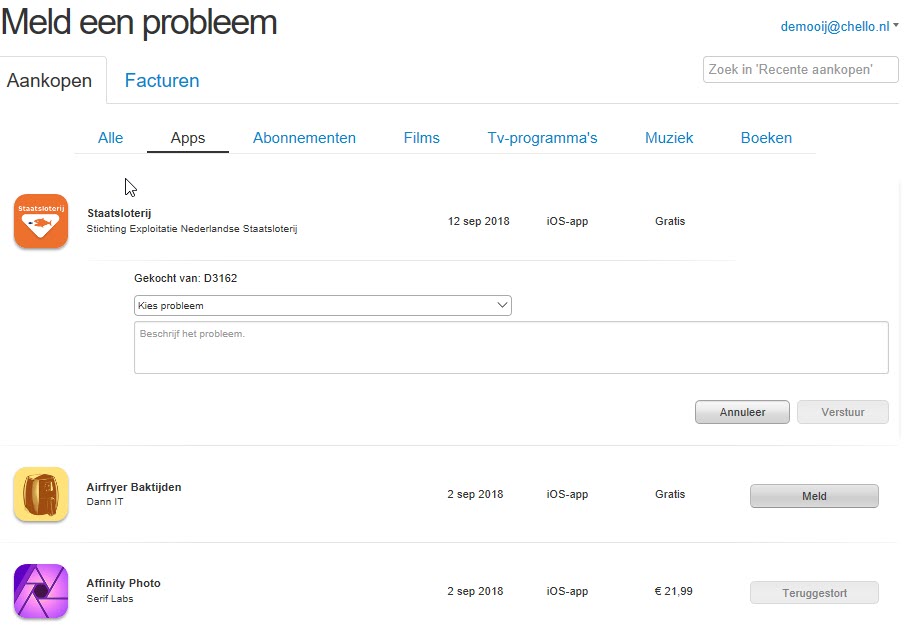
Task: Click into 'Beschrijf het probleem' text area
Action: pos(511,348)
